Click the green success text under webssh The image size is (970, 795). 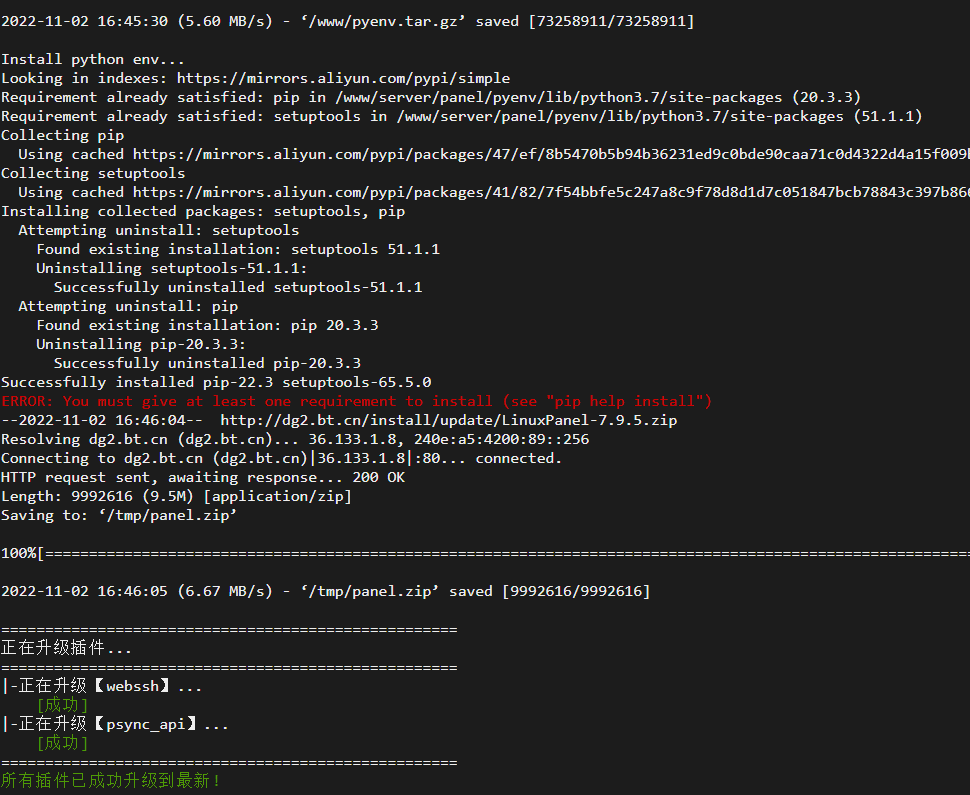tap(62, 705)
